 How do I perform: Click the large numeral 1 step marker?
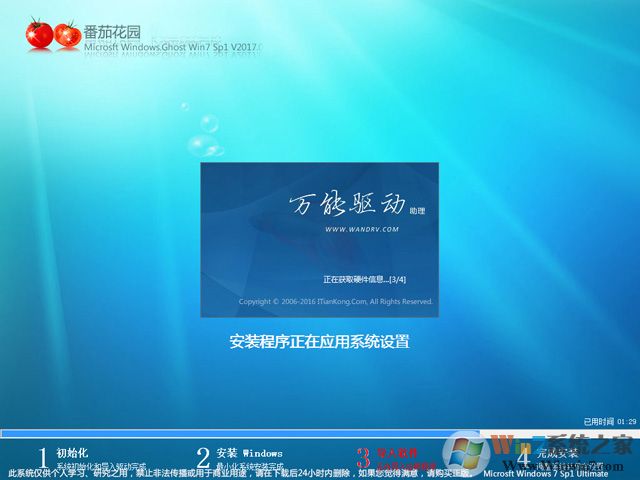[x=43, y=458]
